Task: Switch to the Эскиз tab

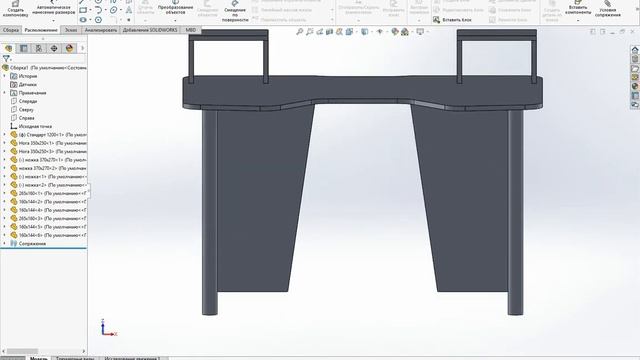Action: pyautogui.click(x=71, y=30)
